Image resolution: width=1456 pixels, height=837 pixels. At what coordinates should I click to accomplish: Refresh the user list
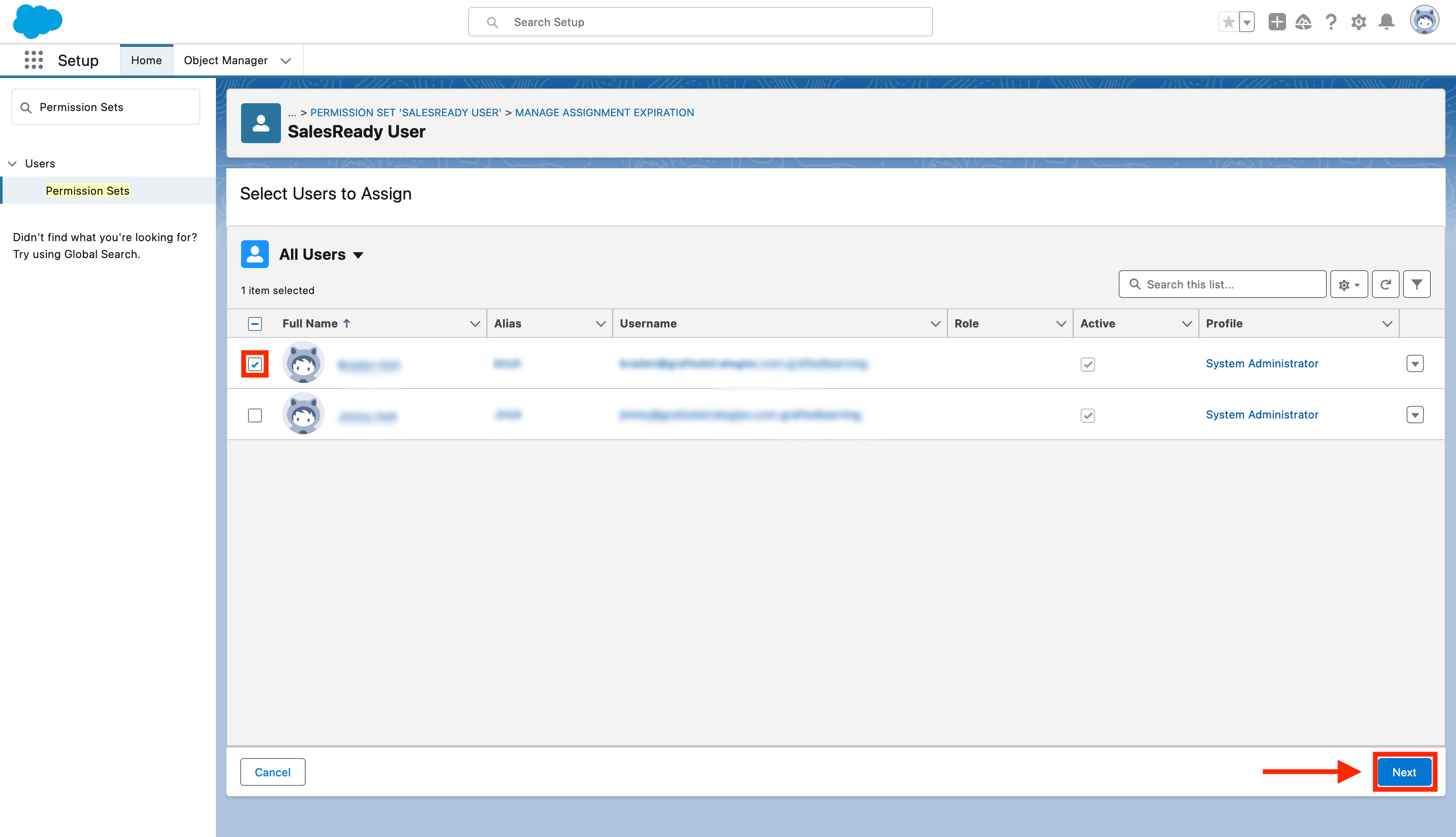(1385, 284)
